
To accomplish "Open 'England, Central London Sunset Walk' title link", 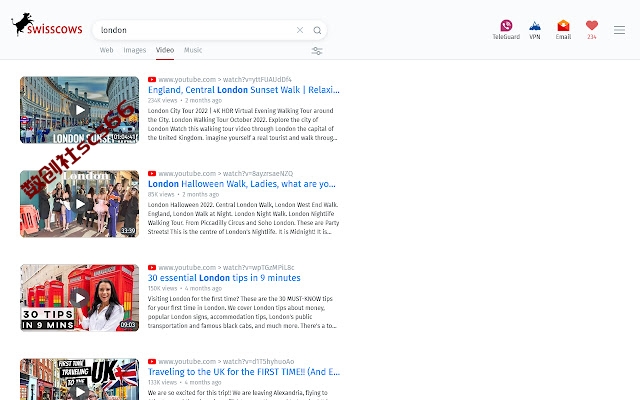I will tap(244, 90).
